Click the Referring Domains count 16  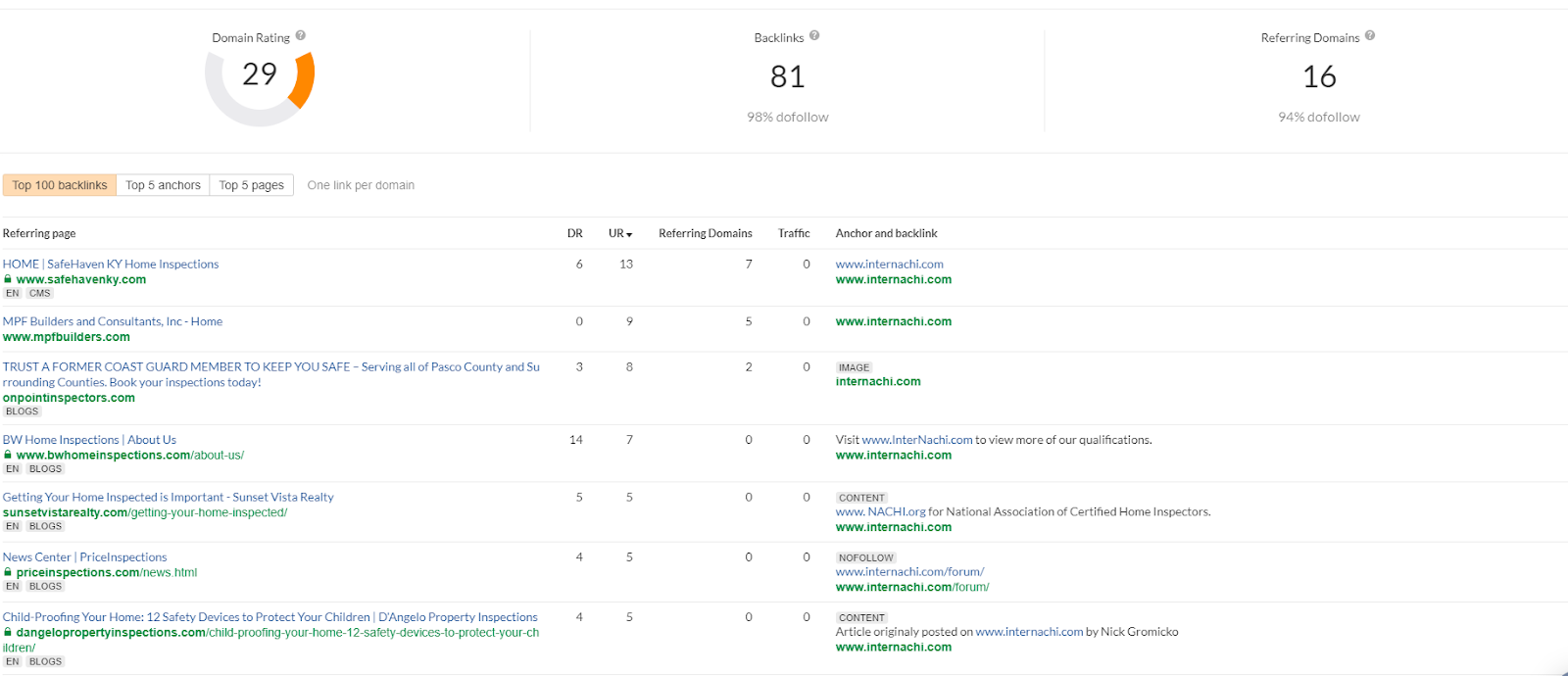click(1319, 76)
